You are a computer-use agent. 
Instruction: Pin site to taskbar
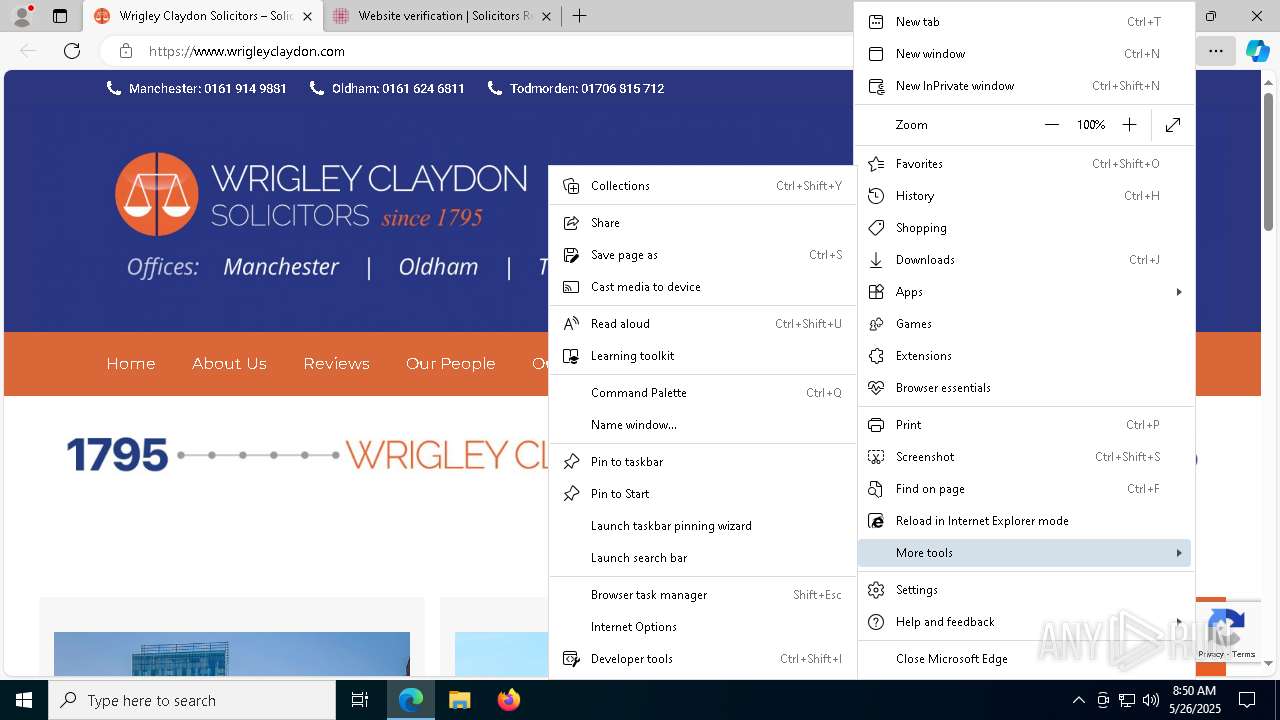pos(703,462)
